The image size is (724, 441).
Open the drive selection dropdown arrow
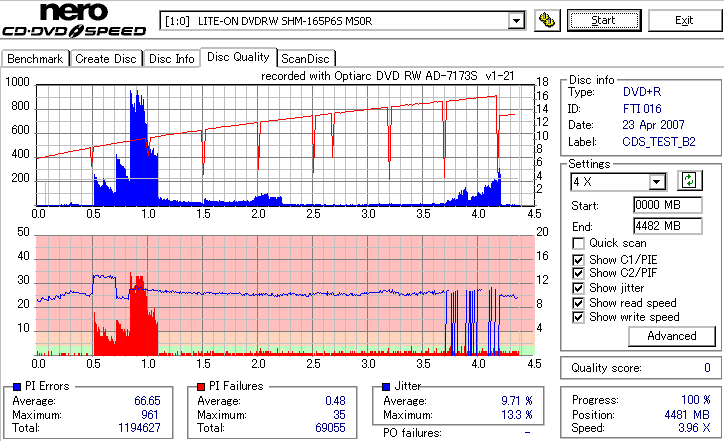tap(516, 21)
